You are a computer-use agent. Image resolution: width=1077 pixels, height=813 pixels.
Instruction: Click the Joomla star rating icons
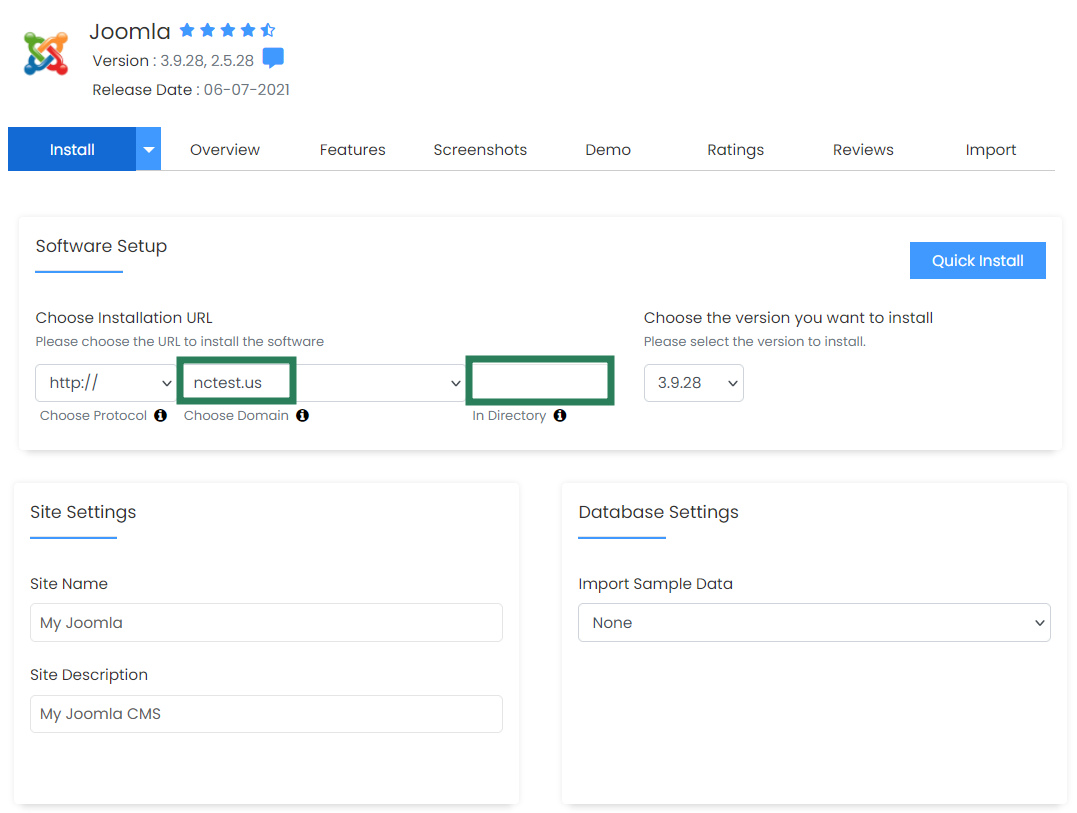click(x=227, y=30)
